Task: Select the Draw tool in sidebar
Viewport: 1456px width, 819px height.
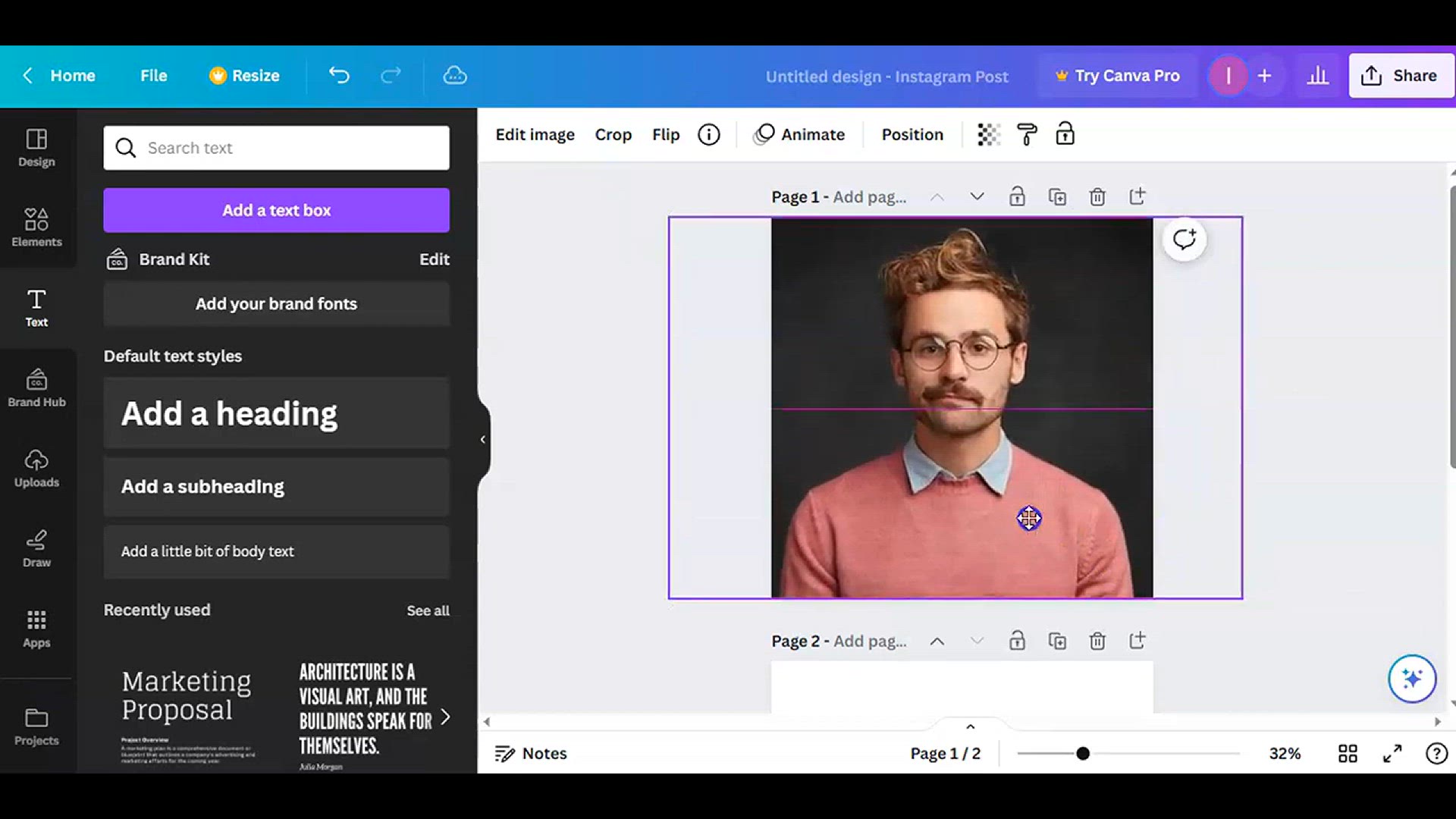Action: pyautogui.click(x=36, y=548)
